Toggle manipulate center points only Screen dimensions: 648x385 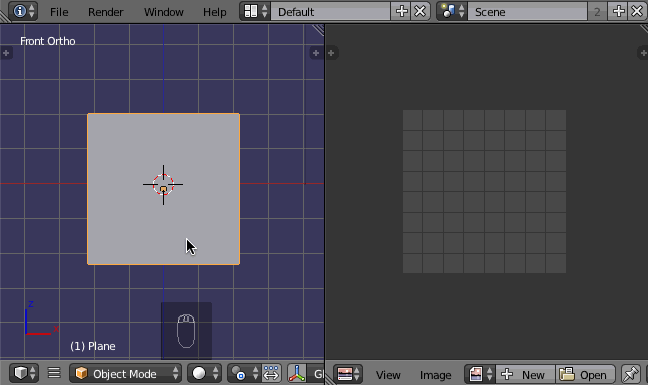pos(271,373)
